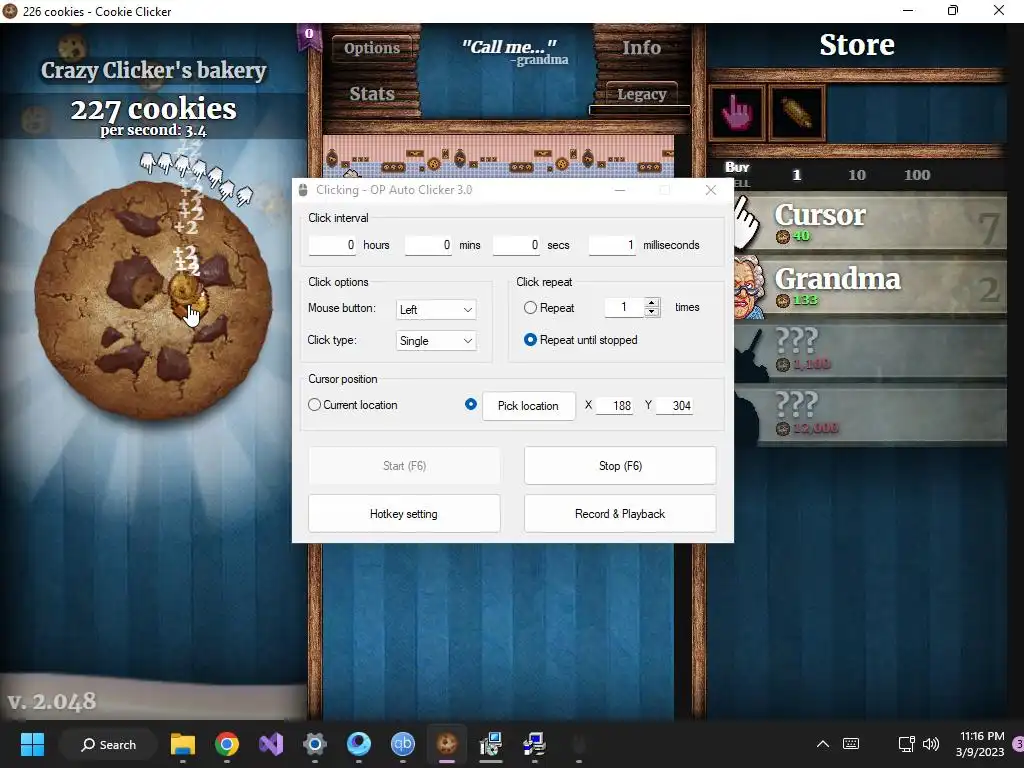
Task: Open File Explorer from taskbar
Action: pos(183,744)
